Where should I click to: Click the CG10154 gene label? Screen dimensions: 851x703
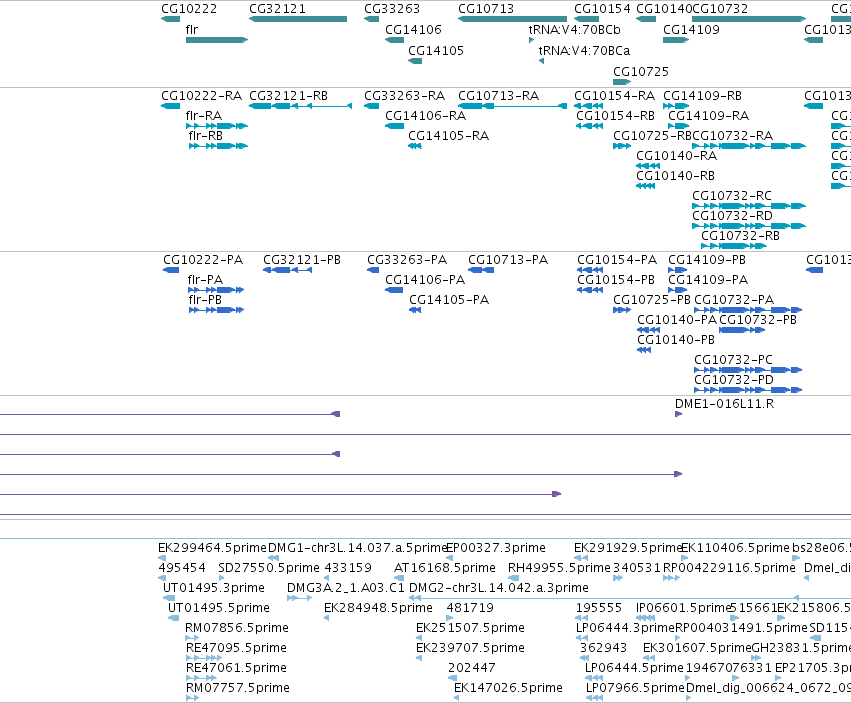(602, 9)
